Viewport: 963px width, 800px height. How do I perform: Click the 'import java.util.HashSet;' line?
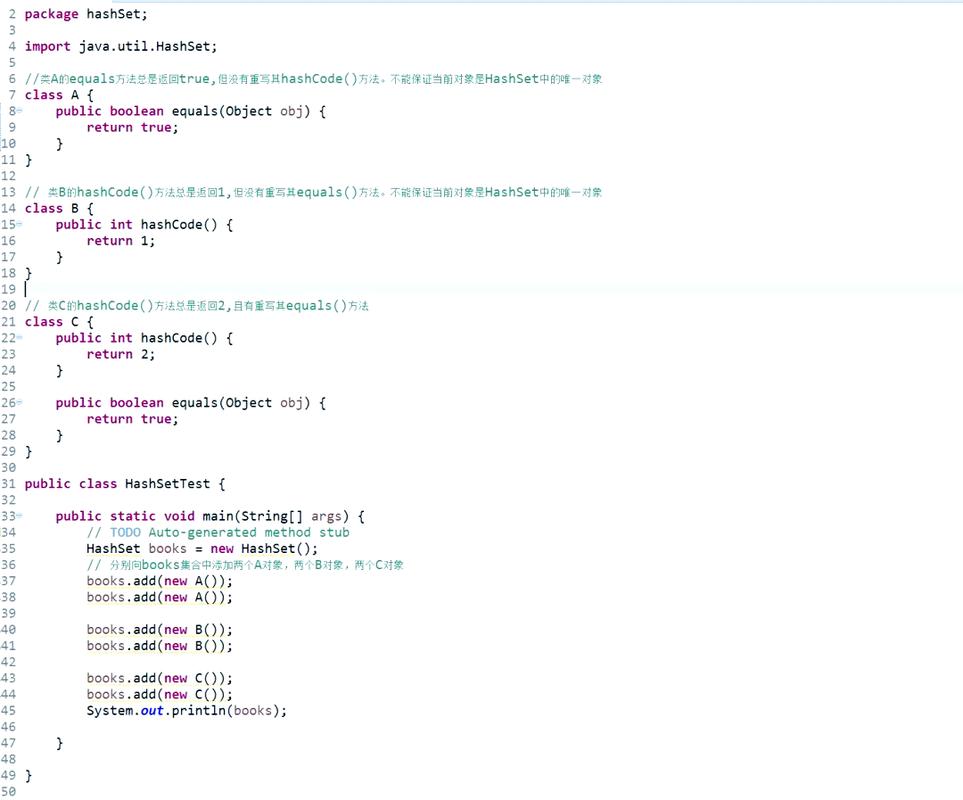[x=120, y=47]
